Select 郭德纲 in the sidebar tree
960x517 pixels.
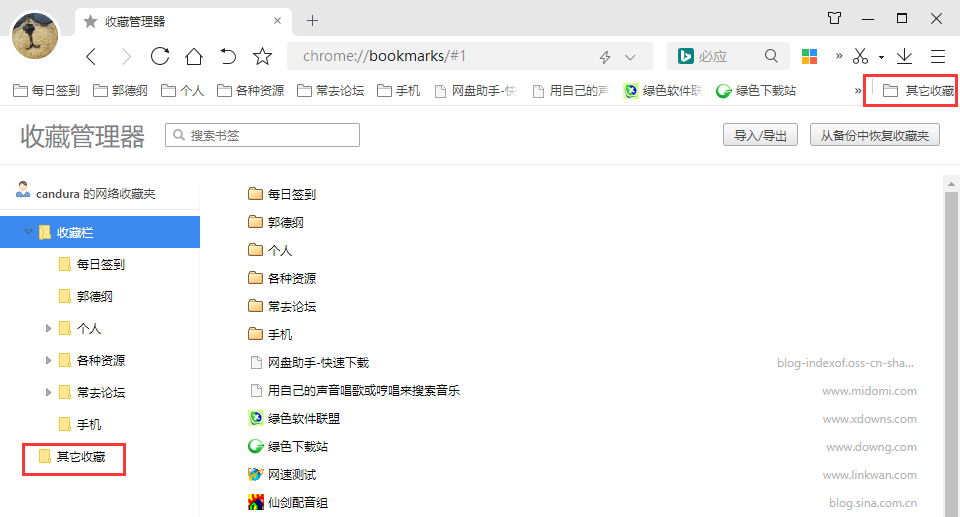point(86,296)
